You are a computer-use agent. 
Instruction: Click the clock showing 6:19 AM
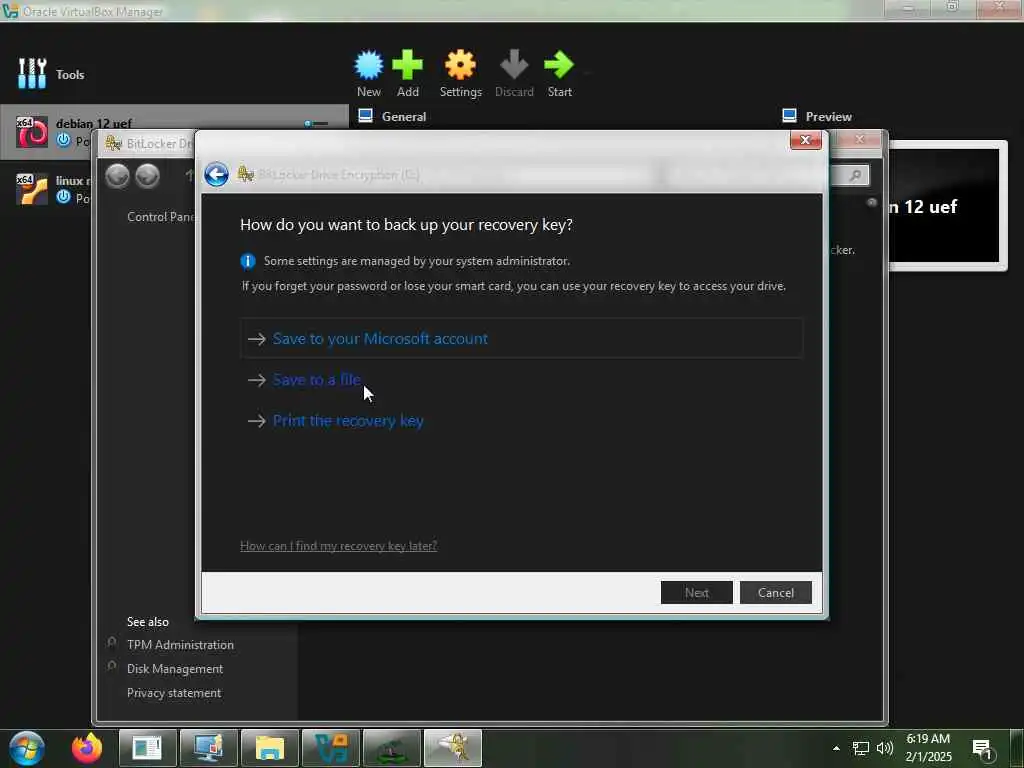click(928, 739)
